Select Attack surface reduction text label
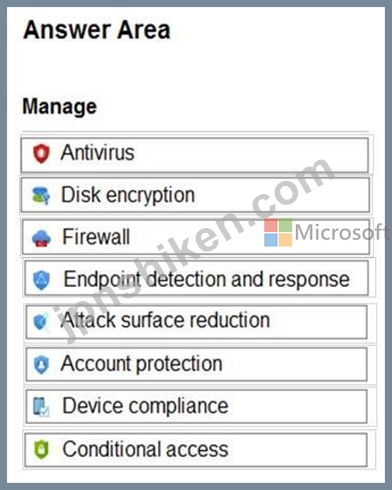This screenshot has width=392, height=490. click(x=165, y=320)
